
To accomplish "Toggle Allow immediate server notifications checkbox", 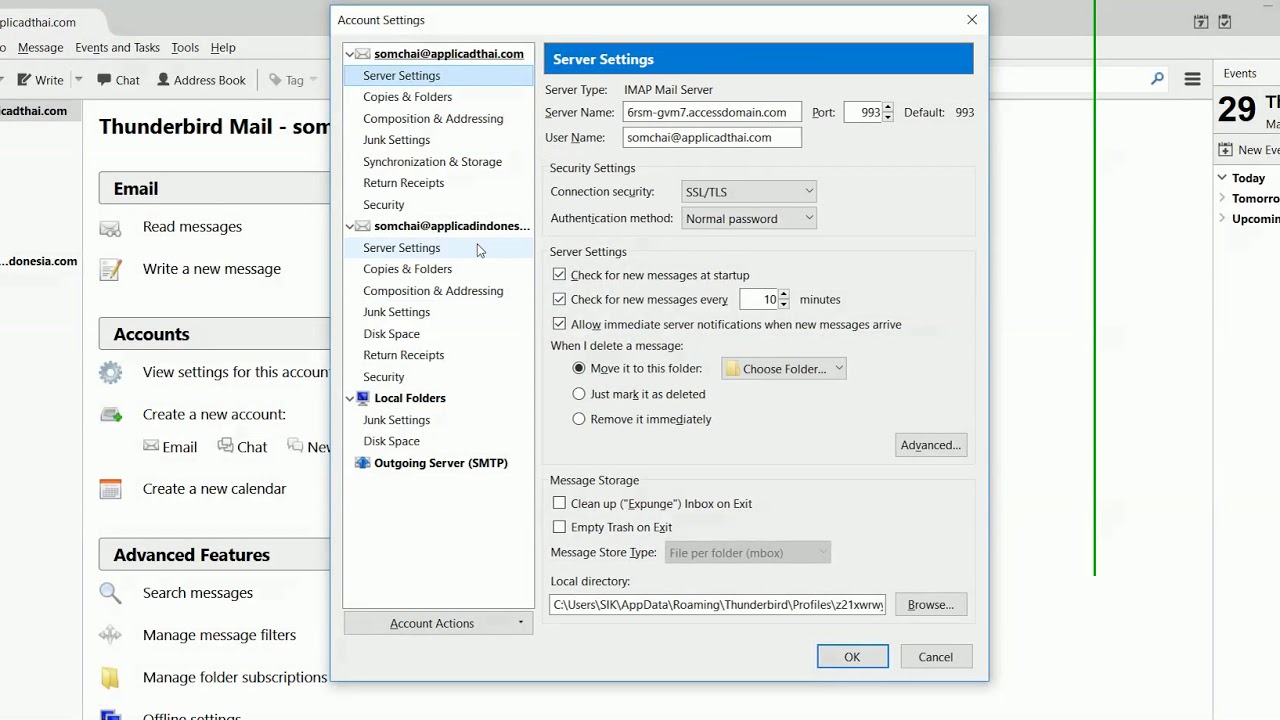I will [559, 324].
